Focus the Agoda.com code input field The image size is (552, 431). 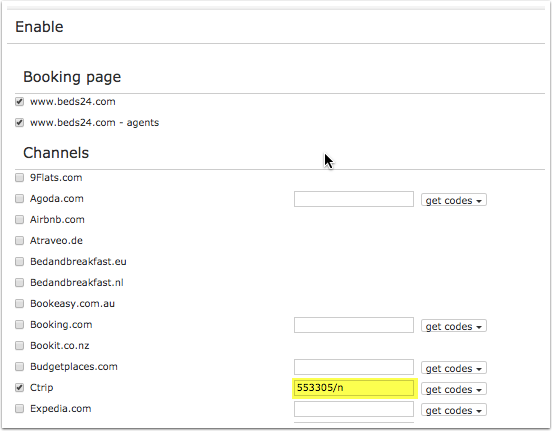[354, 199]
